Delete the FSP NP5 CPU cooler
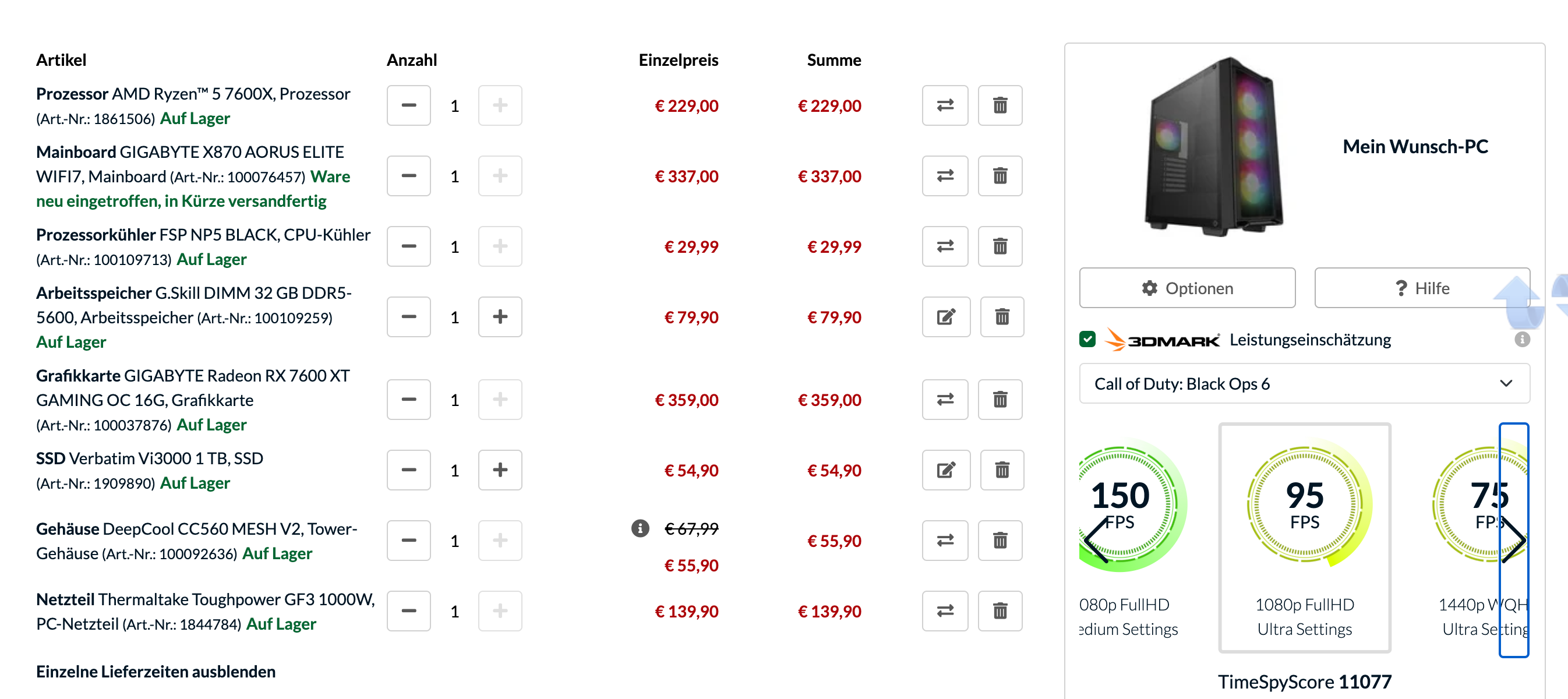Viewport: 1568px width, 699px height. pyautogui.click(x=1000, y=246)
